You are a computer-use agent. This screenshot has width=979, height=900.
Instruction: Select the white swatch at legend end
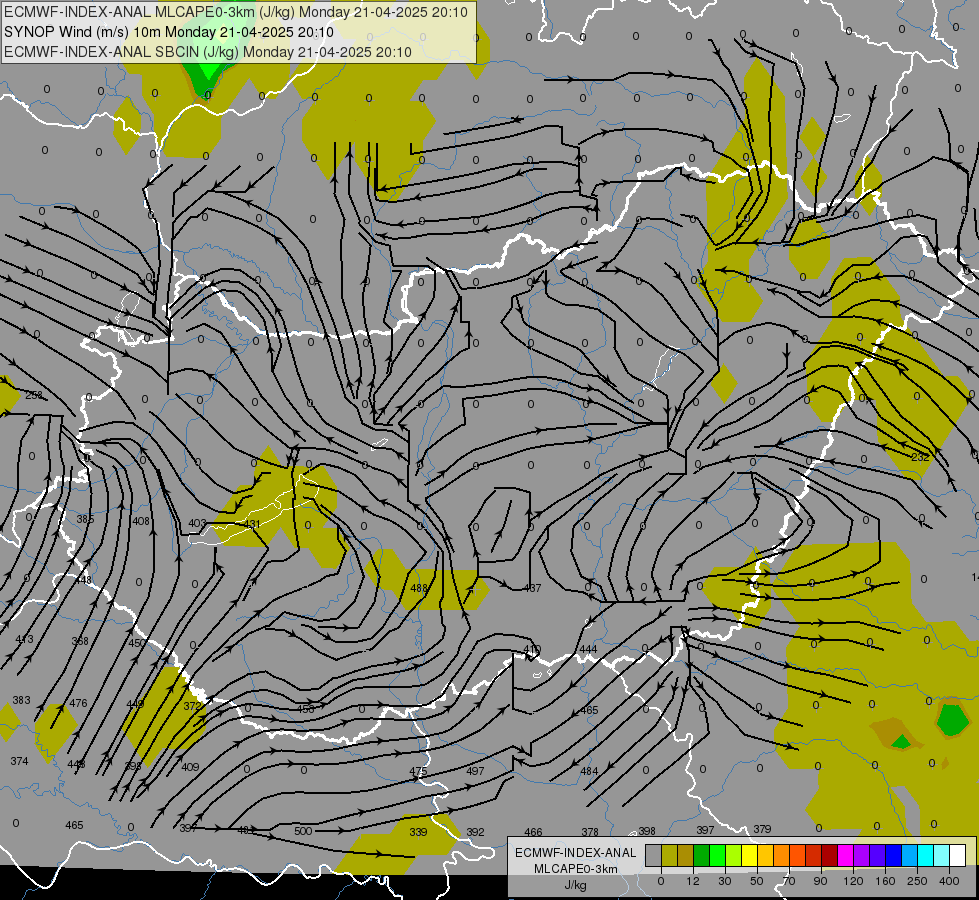coord(957,856)
